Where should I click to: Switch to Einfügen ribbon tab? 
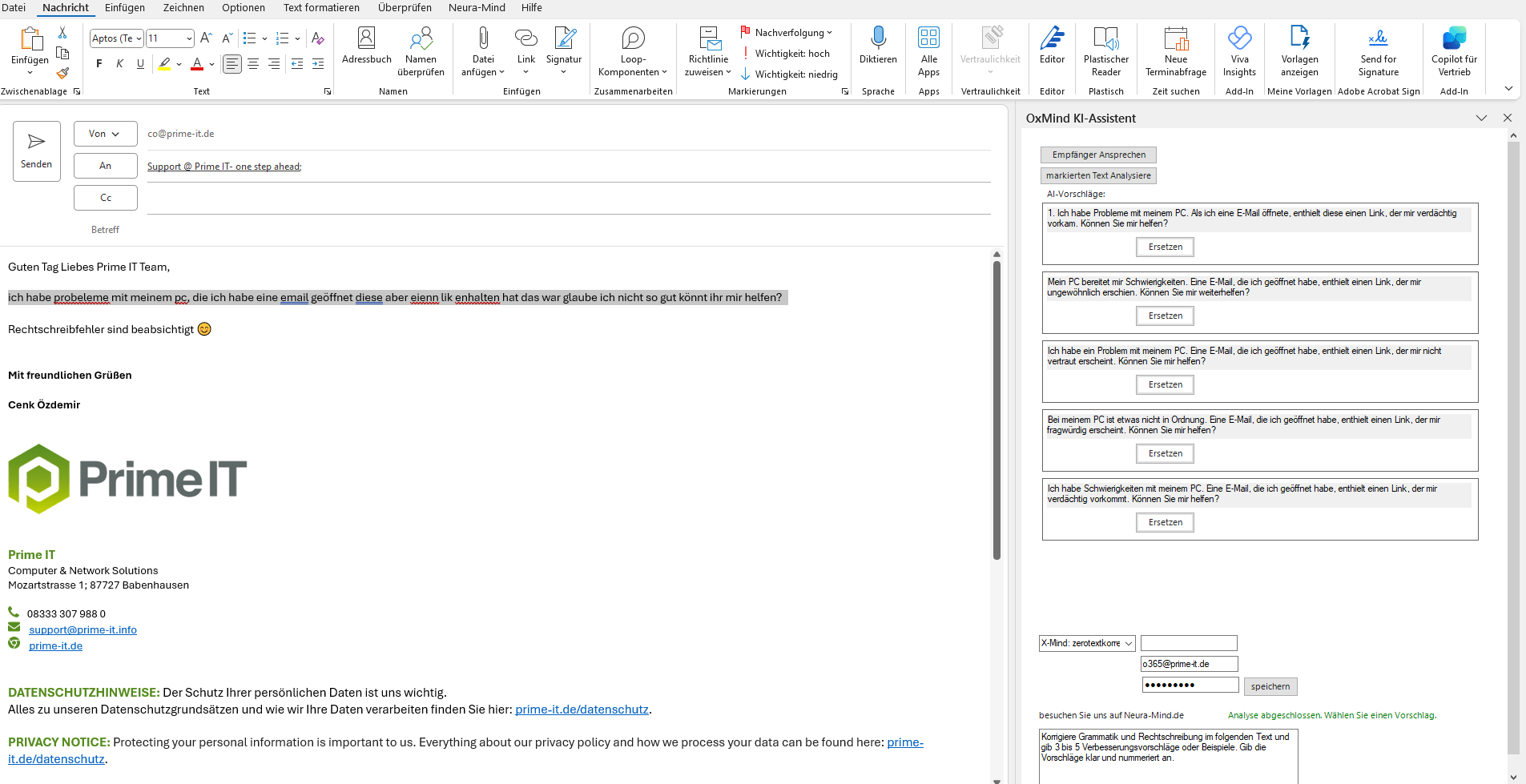click(125, 7)
